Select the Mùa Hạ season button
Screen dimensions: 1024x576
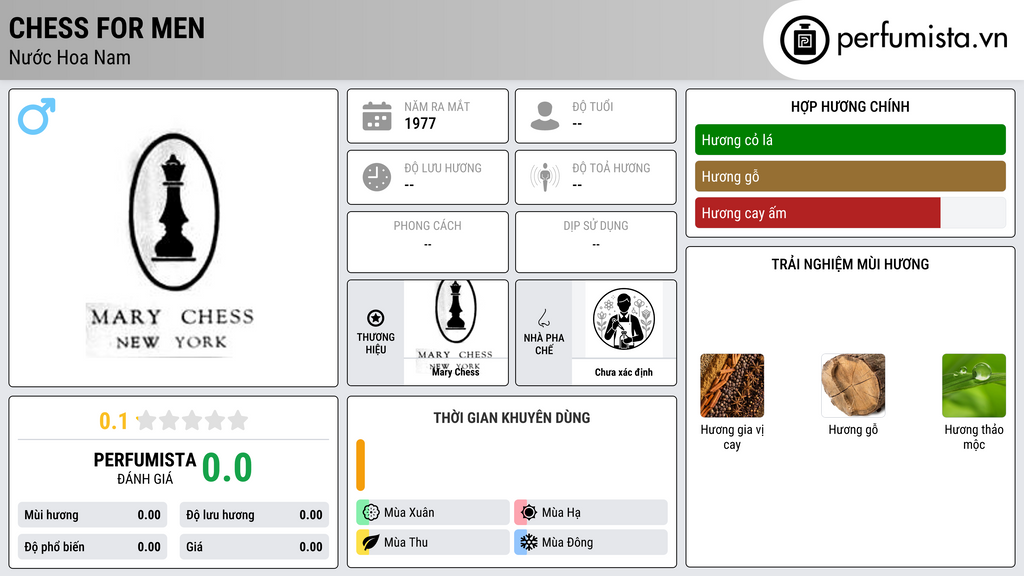click(x=591, y=512)
